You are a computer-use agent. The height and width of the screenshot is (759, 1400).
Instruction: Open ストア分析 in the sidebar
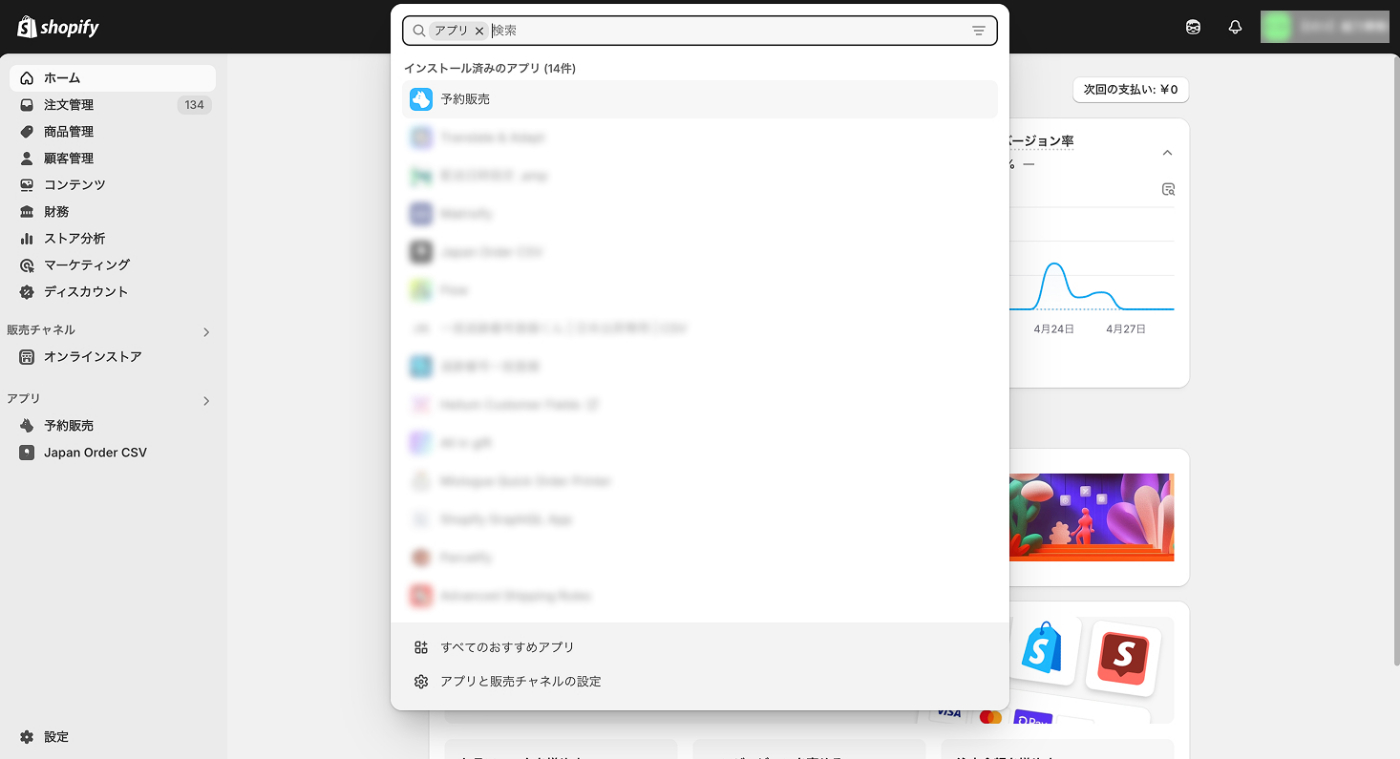point(113,238)
